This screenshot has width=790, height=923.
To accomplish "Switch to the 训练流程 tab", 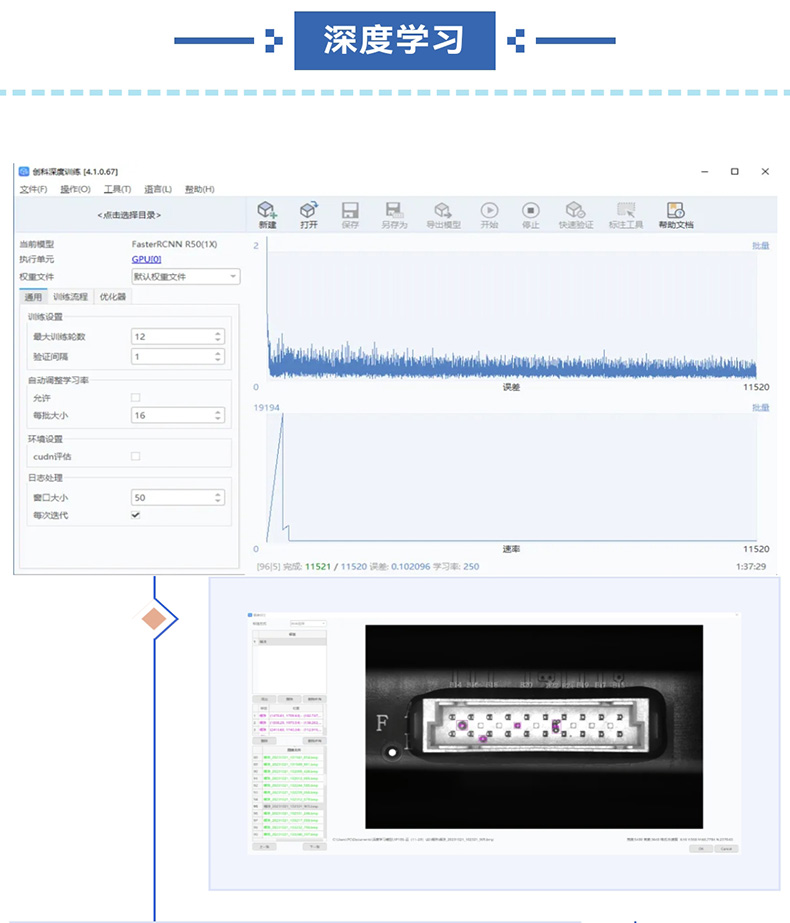I will 71,297.
